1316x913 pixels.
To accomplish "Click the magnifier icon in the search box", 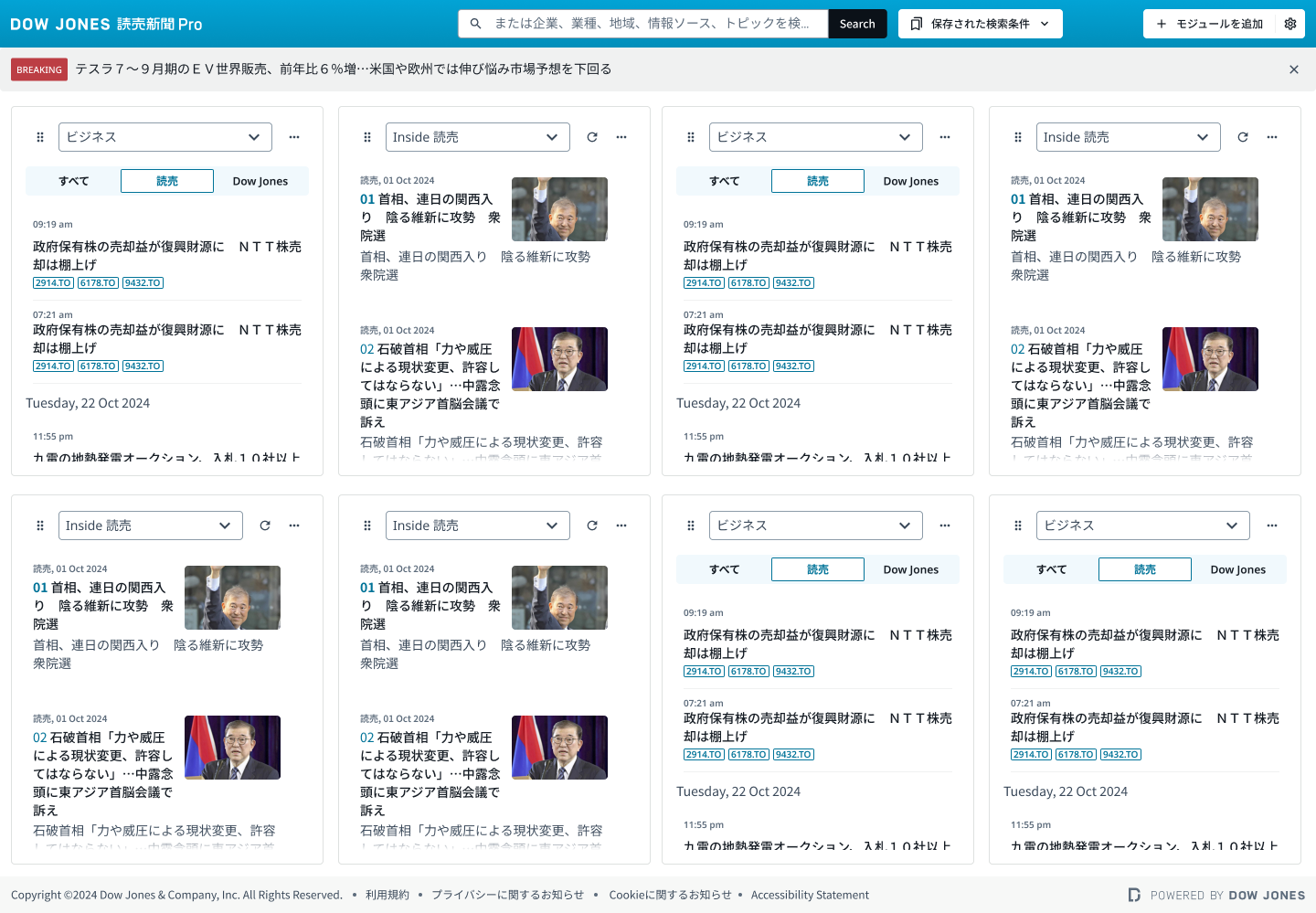I will [x=475, y=24].
